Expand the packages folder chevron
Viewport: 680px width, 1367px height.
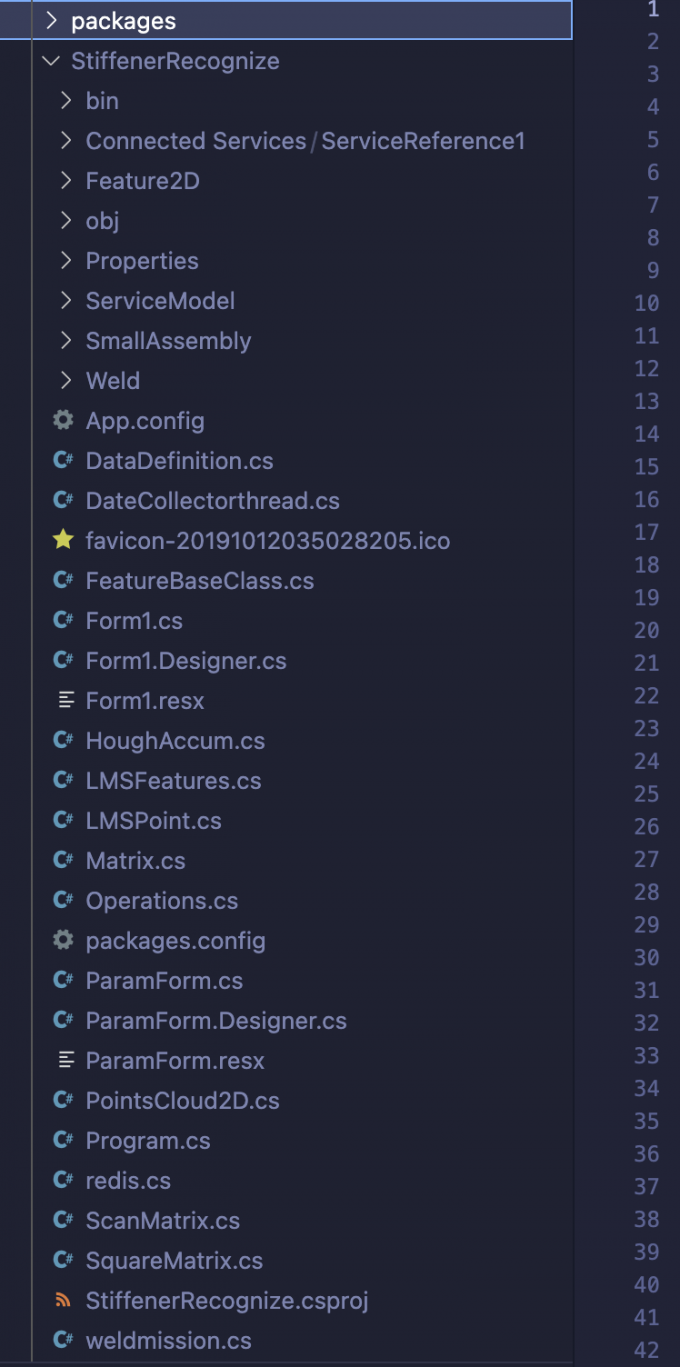pyautogui.click(x=51, y=21)
